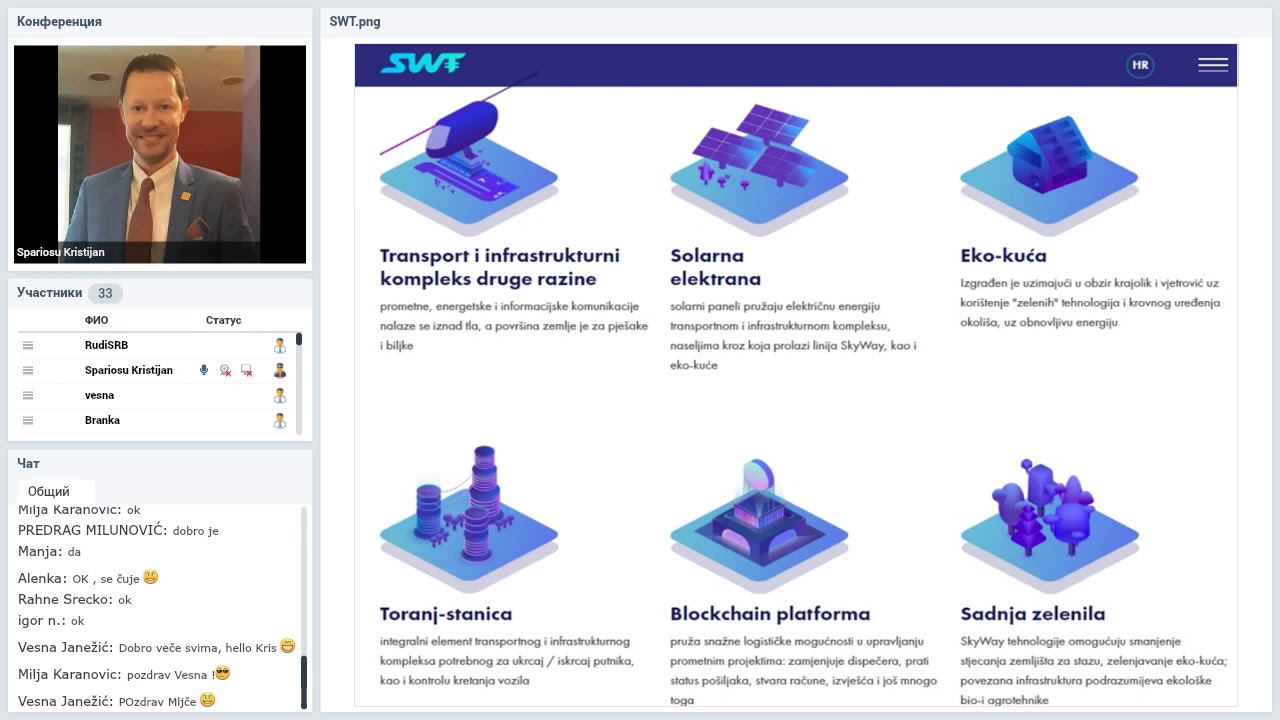Image resolution: width=1280 pixels, height=720 pixels.
Task: Click the Transport i infrastrukturni kompleks heading
Action: pyautogui.click(x=500, y=267)
